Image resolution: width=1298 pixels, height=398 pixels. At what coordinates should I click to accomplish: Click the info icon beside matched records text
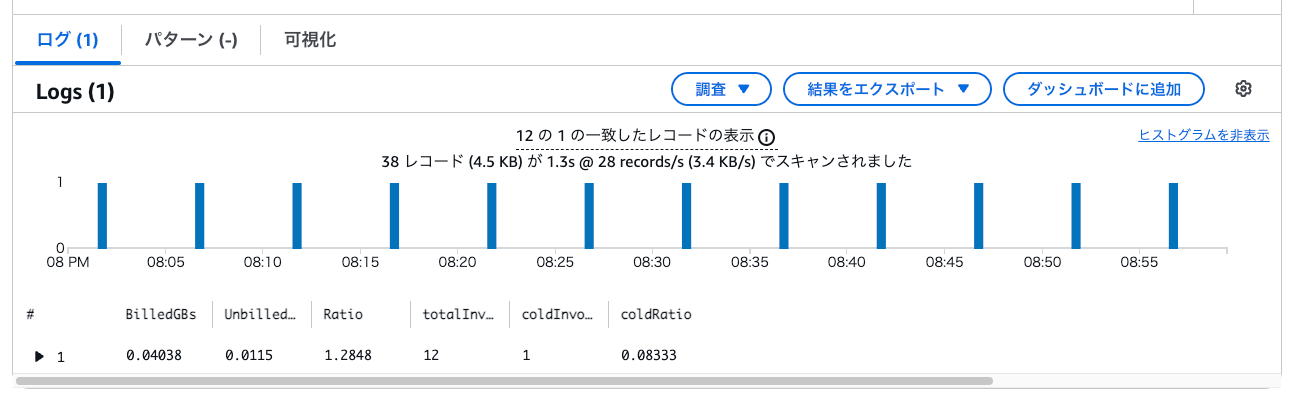(767, 137)
